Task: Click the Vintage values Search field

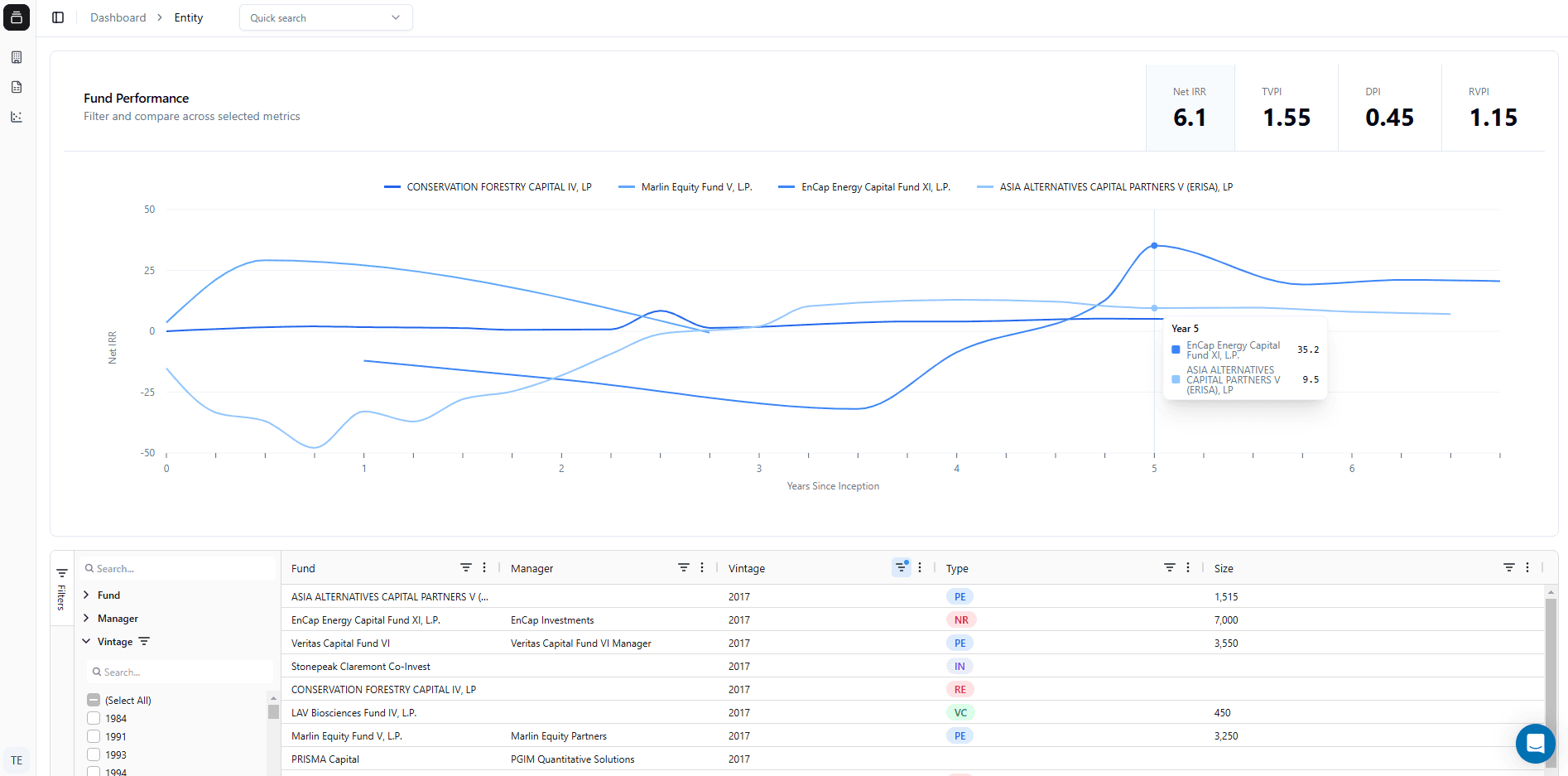Action: tap(180, 672)
